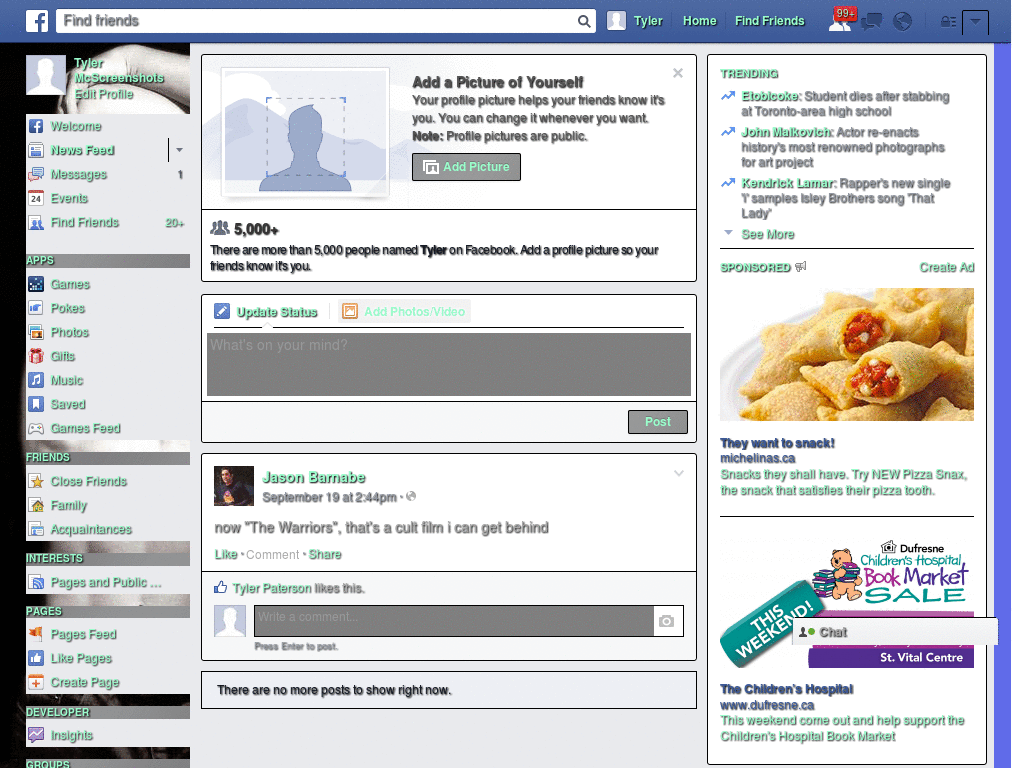Open the messages speech bubble icon in top bar
Screen dimensions: 1024x768
tap(872, 22)
